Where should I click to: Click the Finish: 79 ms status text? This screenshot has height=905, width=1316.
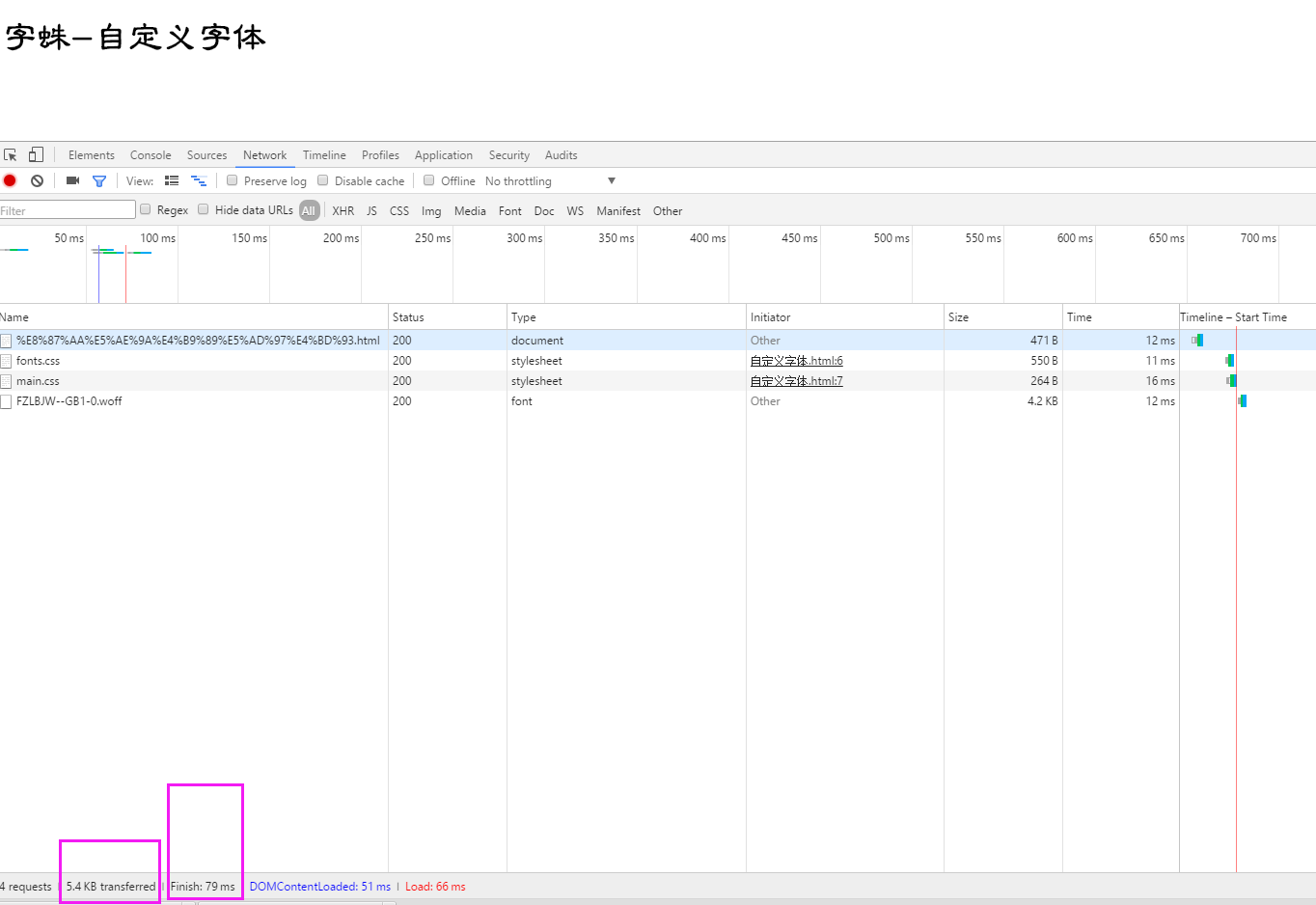203,887
